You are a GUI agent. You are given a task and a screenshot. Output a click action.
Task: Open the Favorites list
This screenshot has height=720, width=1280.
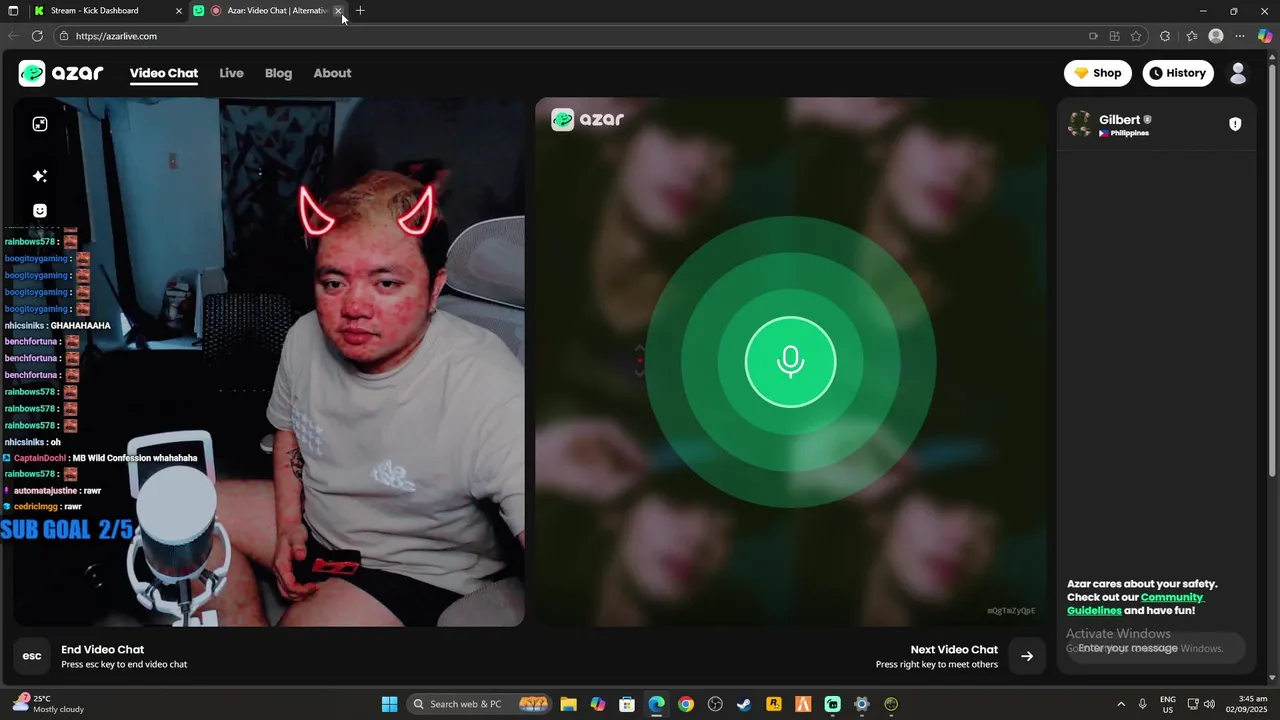(x=1192, y=36)
